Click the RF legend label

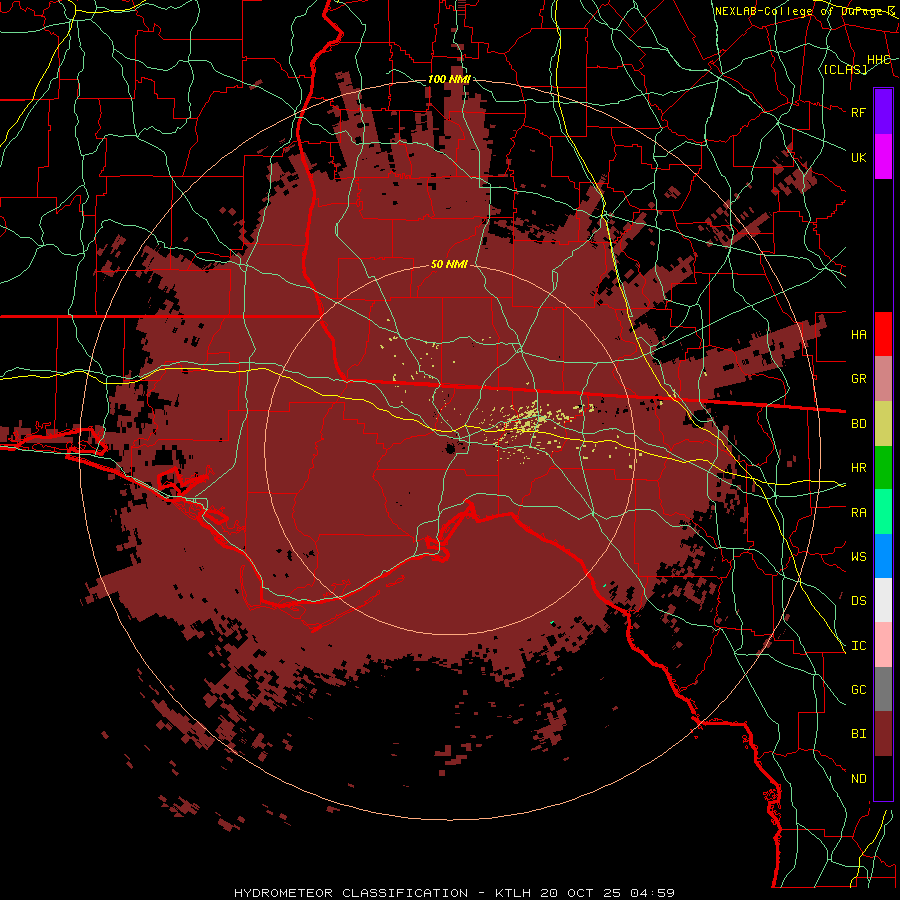(859, 112)
